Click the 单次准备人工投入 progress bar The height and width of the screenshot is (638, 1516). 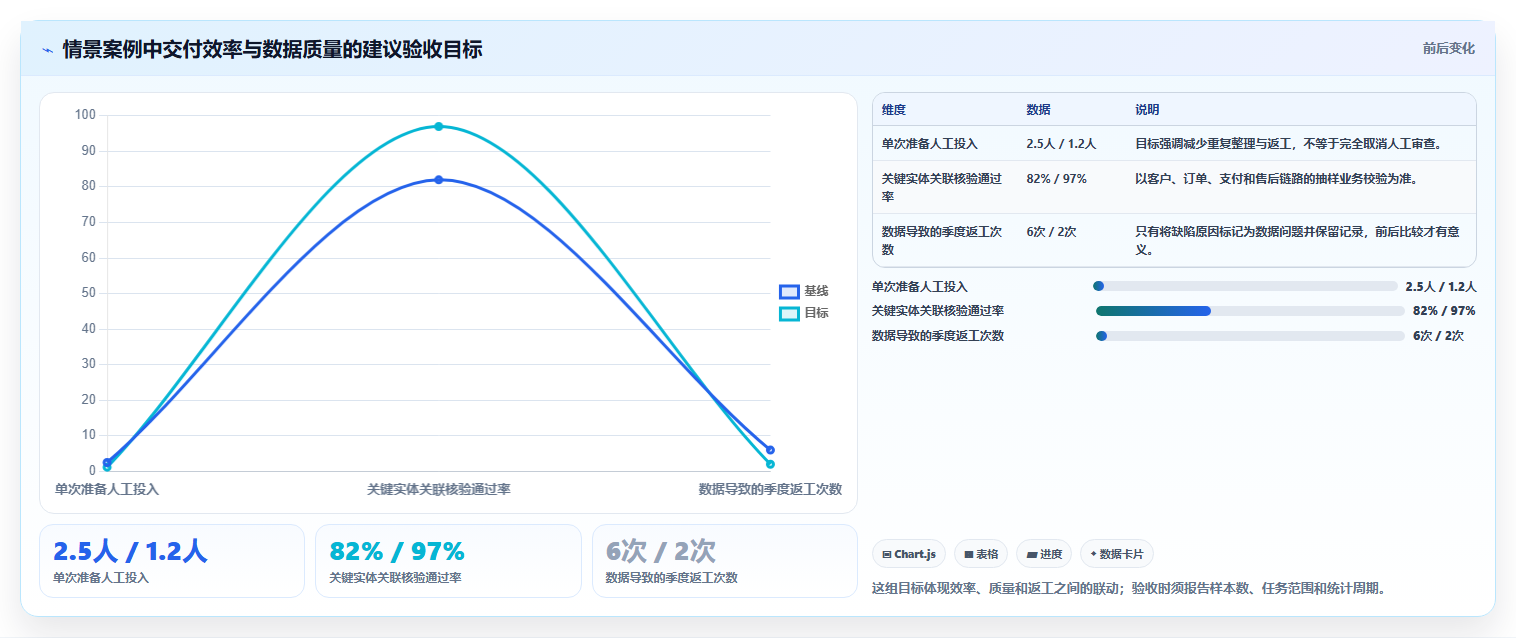pos(1246,286)
